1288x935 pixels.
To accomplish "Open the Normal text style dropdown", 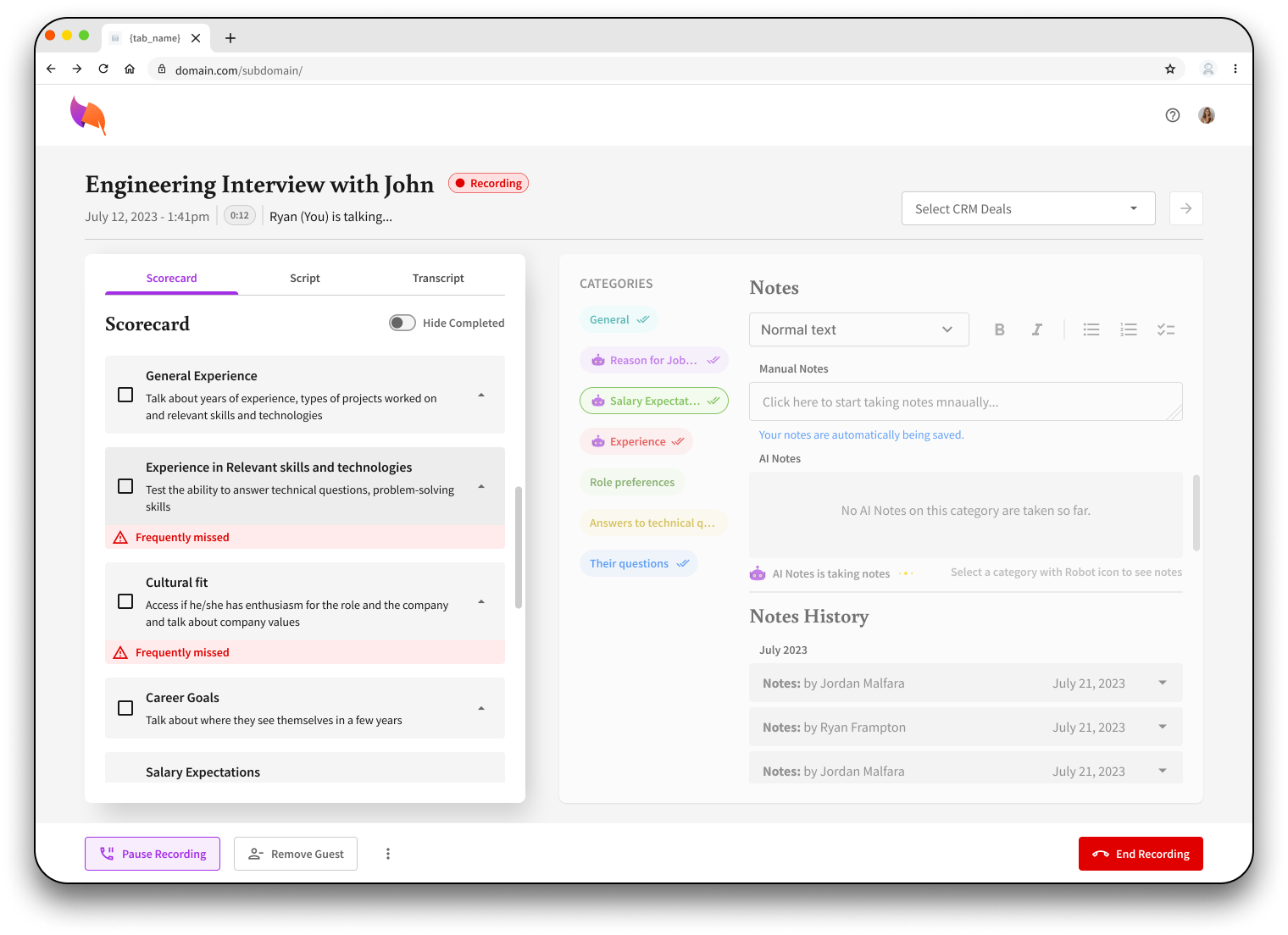I will 858,329.
